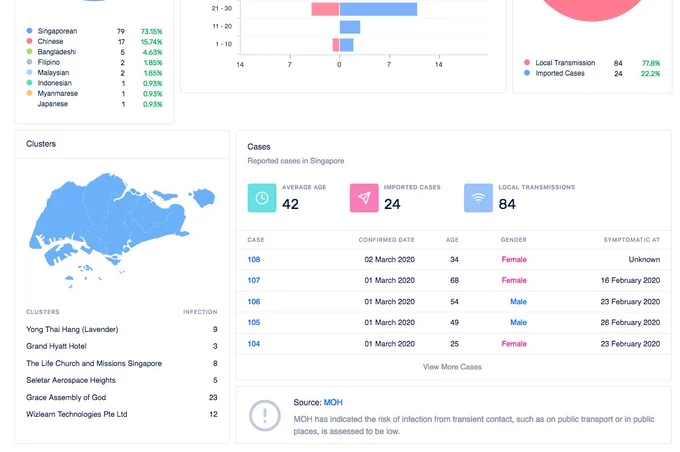
Task: Select Grace Assembly of God cluster row
Action: pos(122,397)
